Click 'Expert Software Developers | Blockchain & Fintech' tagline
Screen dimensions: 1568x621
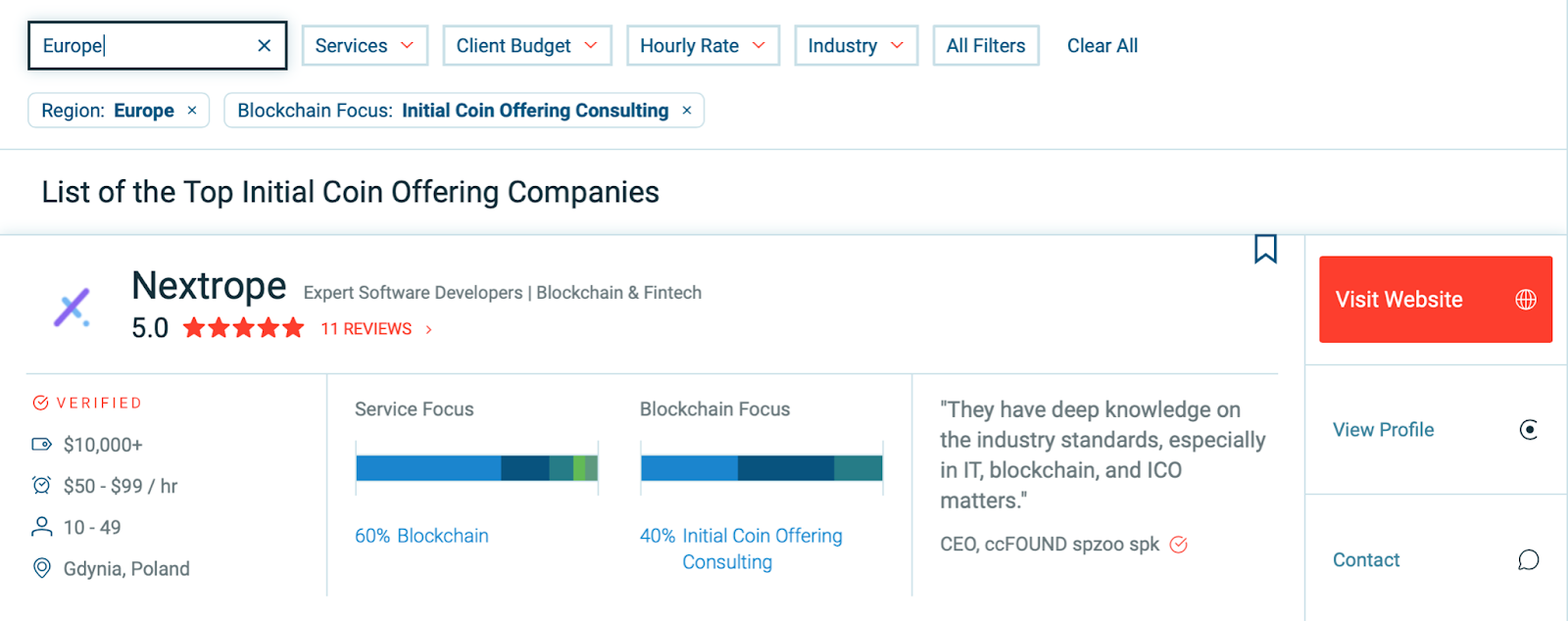503,293
